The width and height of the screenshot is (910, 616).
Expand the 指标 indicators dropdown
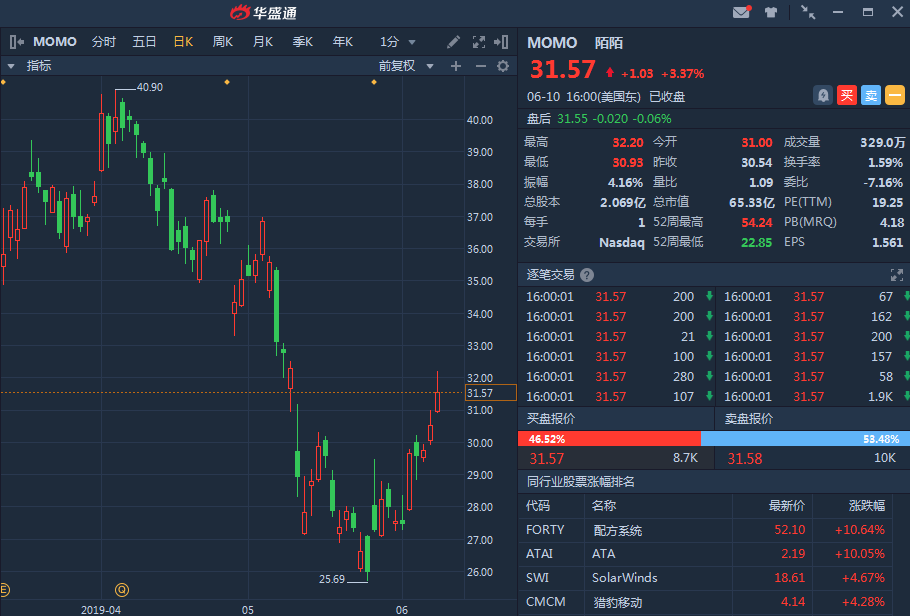[x=30, y=66]
